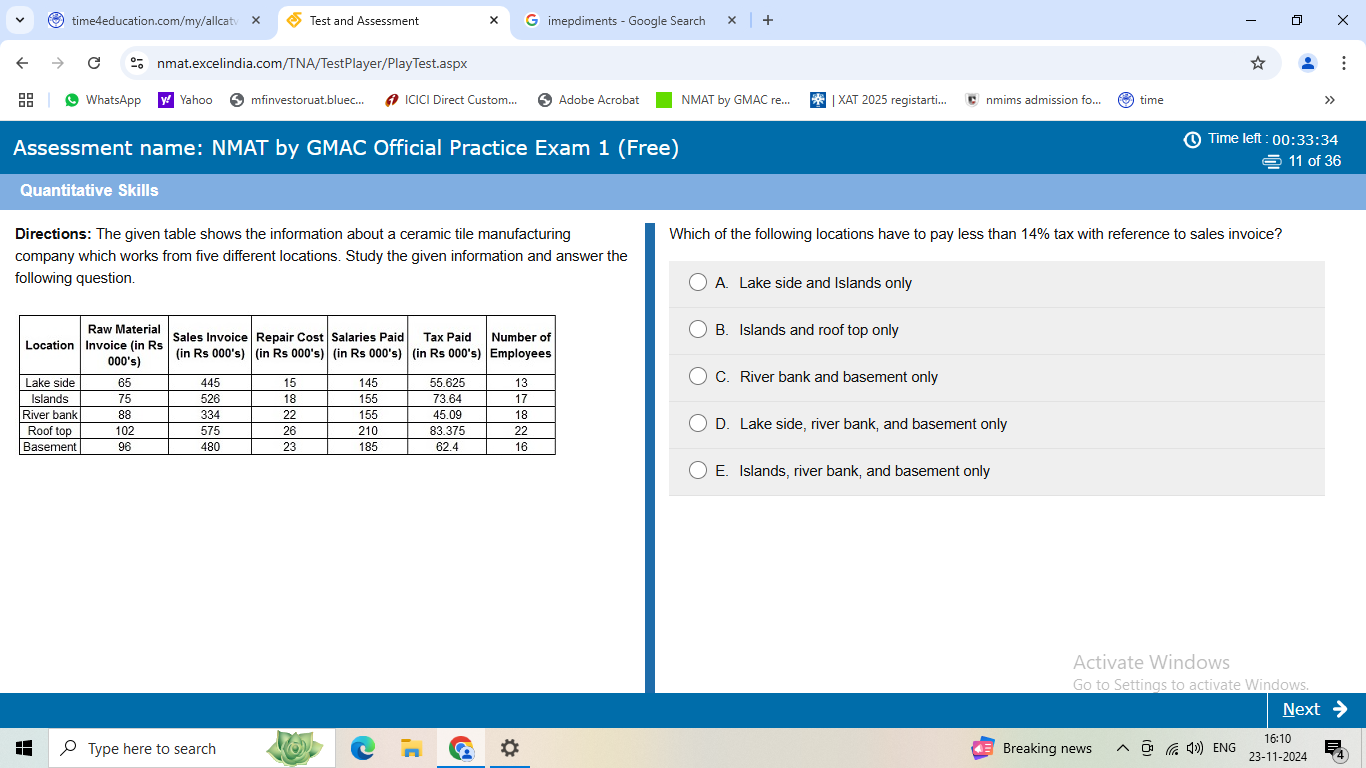1366x768 pixels.
Task: Close the Test and Assessment tab
Action: pyautogui.click(x=494, y=20)
